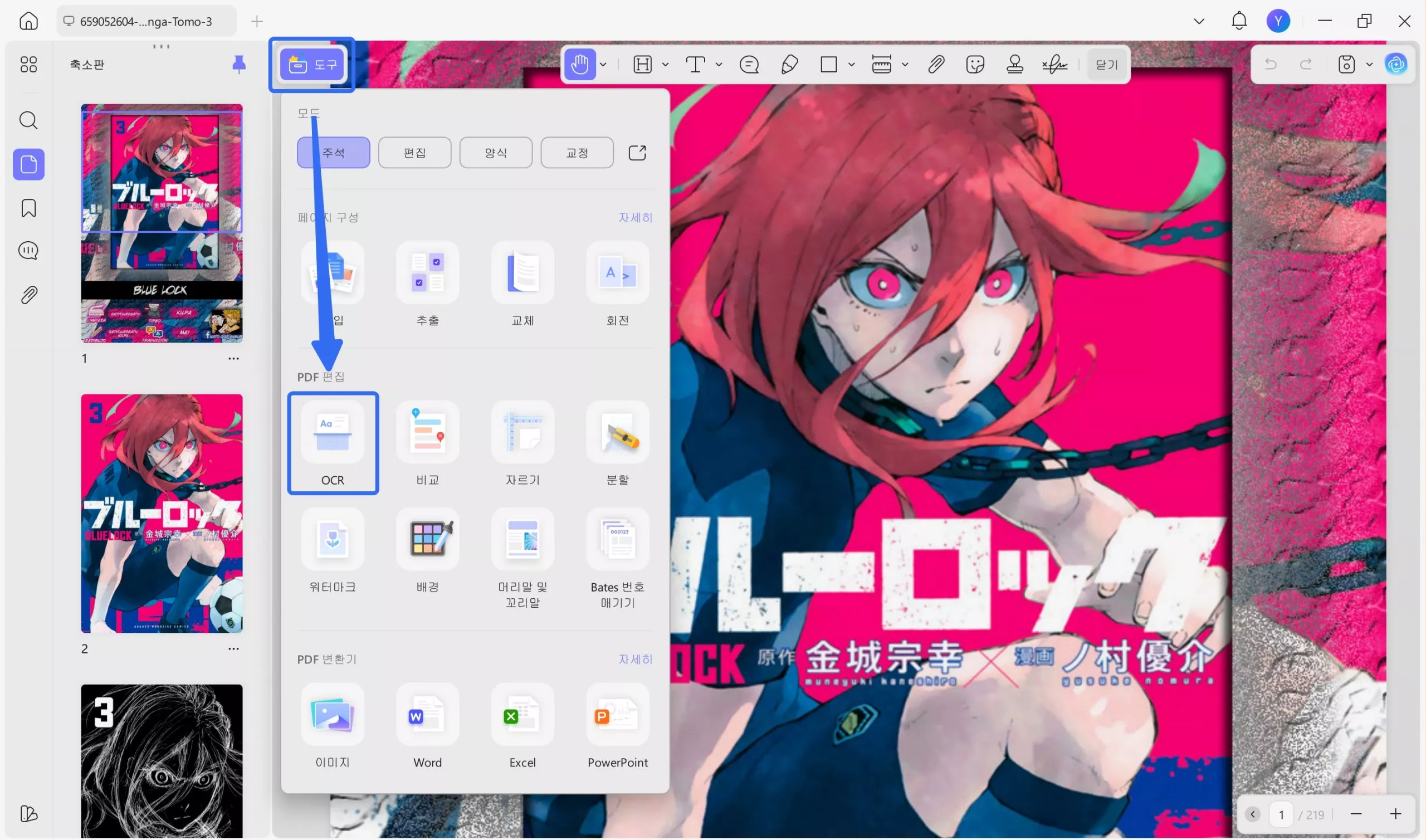
Task: Open the 도구 (Tools) menu button
Action: (x=312, y=65)
